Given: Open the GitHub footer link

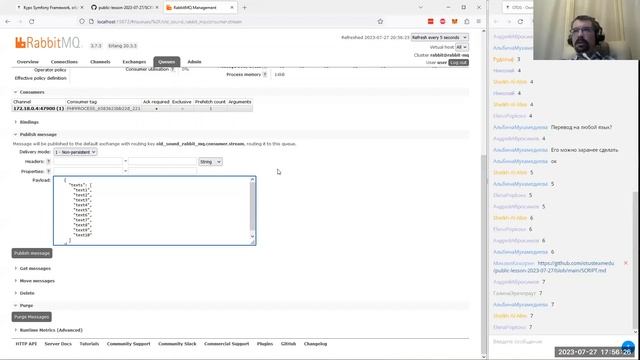Looking at the screenshot, I should pyautogui.click(x=288, y=344).
